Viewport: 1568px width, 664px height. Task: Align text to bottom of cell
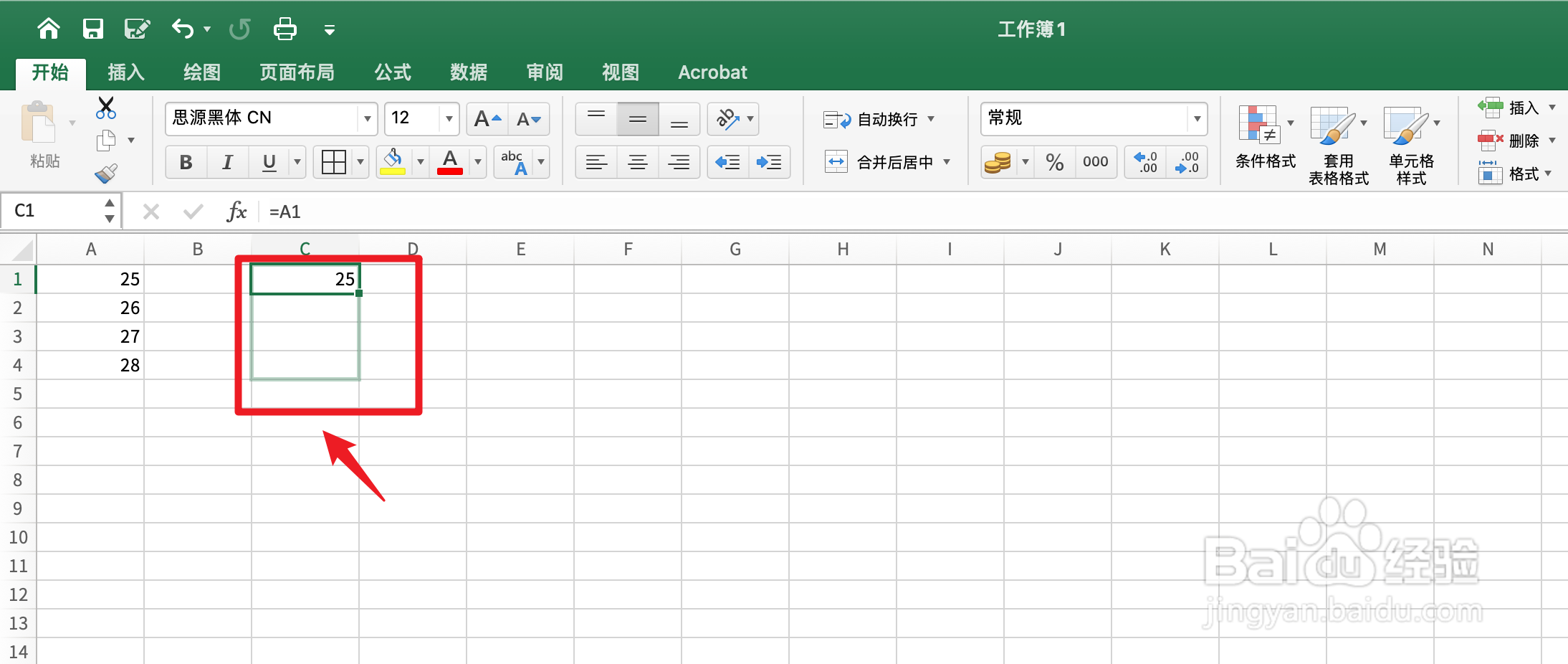[x=679, y=119]
